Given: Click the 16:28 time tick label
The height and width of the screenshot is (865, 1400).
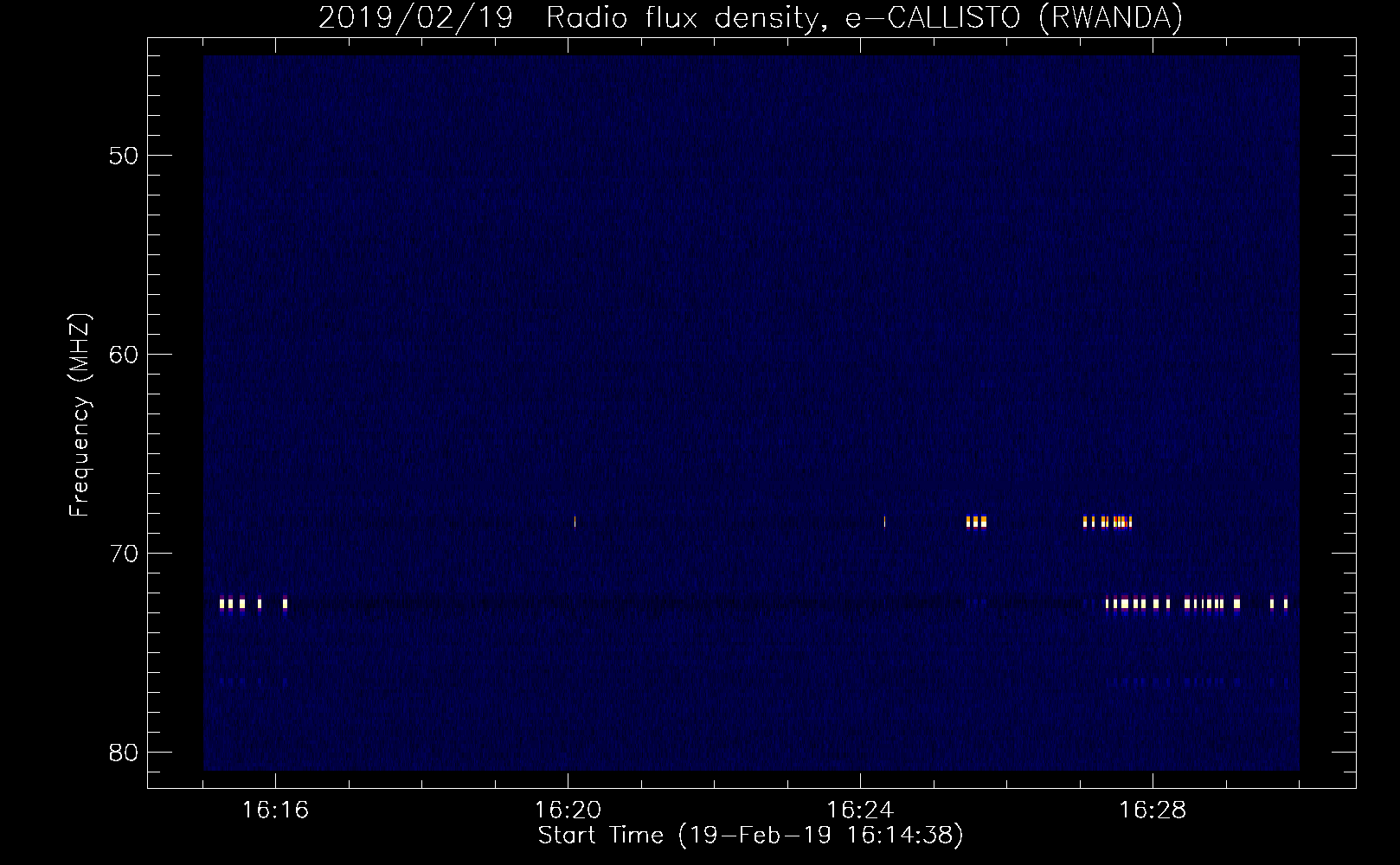Looking at the screenshot, I should (x=1153, y=810).
